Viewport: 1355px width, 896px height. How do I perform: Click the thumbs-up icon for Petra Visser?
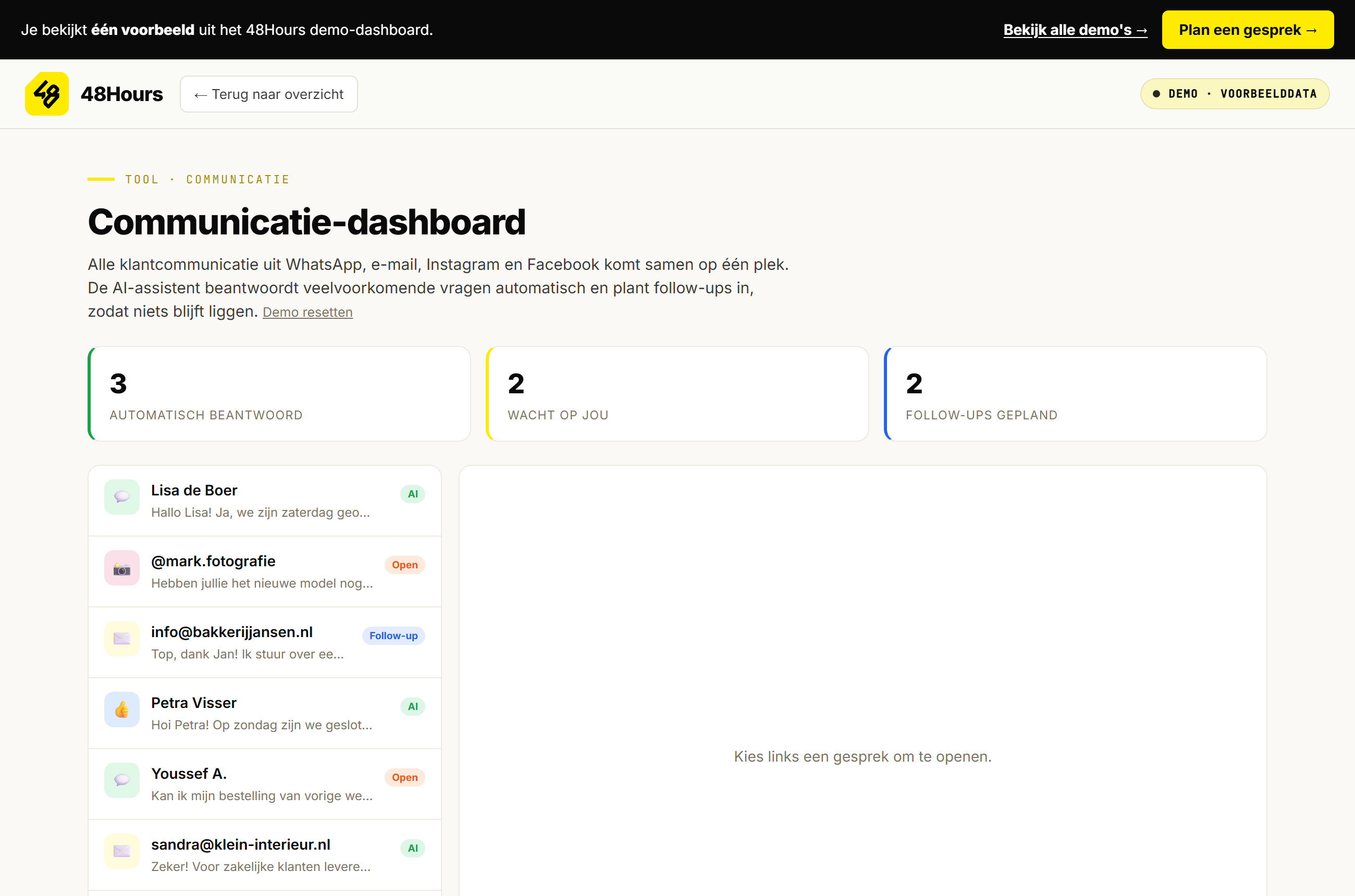click(x=122, y=709)
